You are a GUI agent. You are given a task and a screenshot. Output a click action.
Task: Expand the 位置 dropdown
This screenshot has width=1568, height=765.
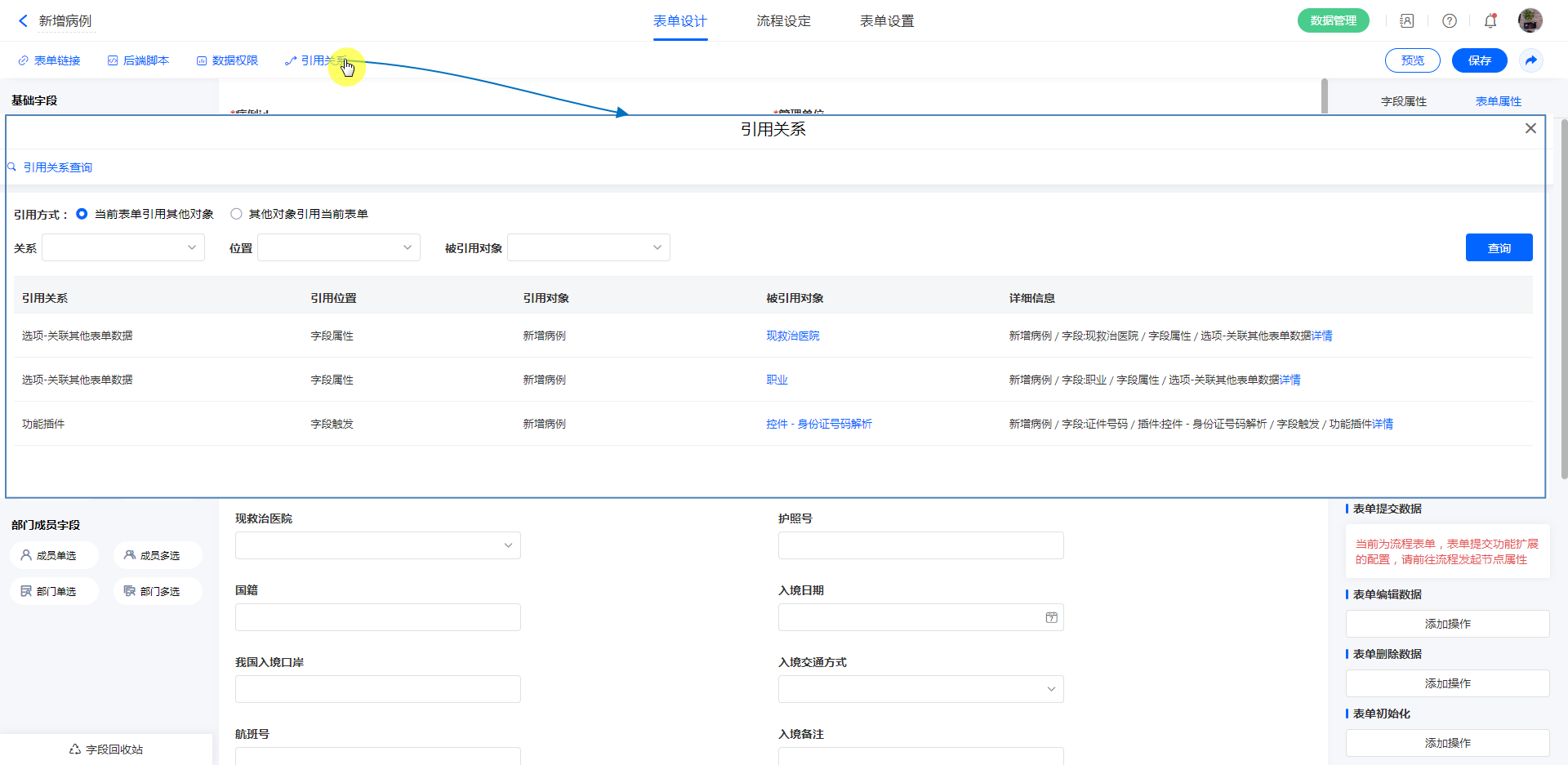coord(339,247)
